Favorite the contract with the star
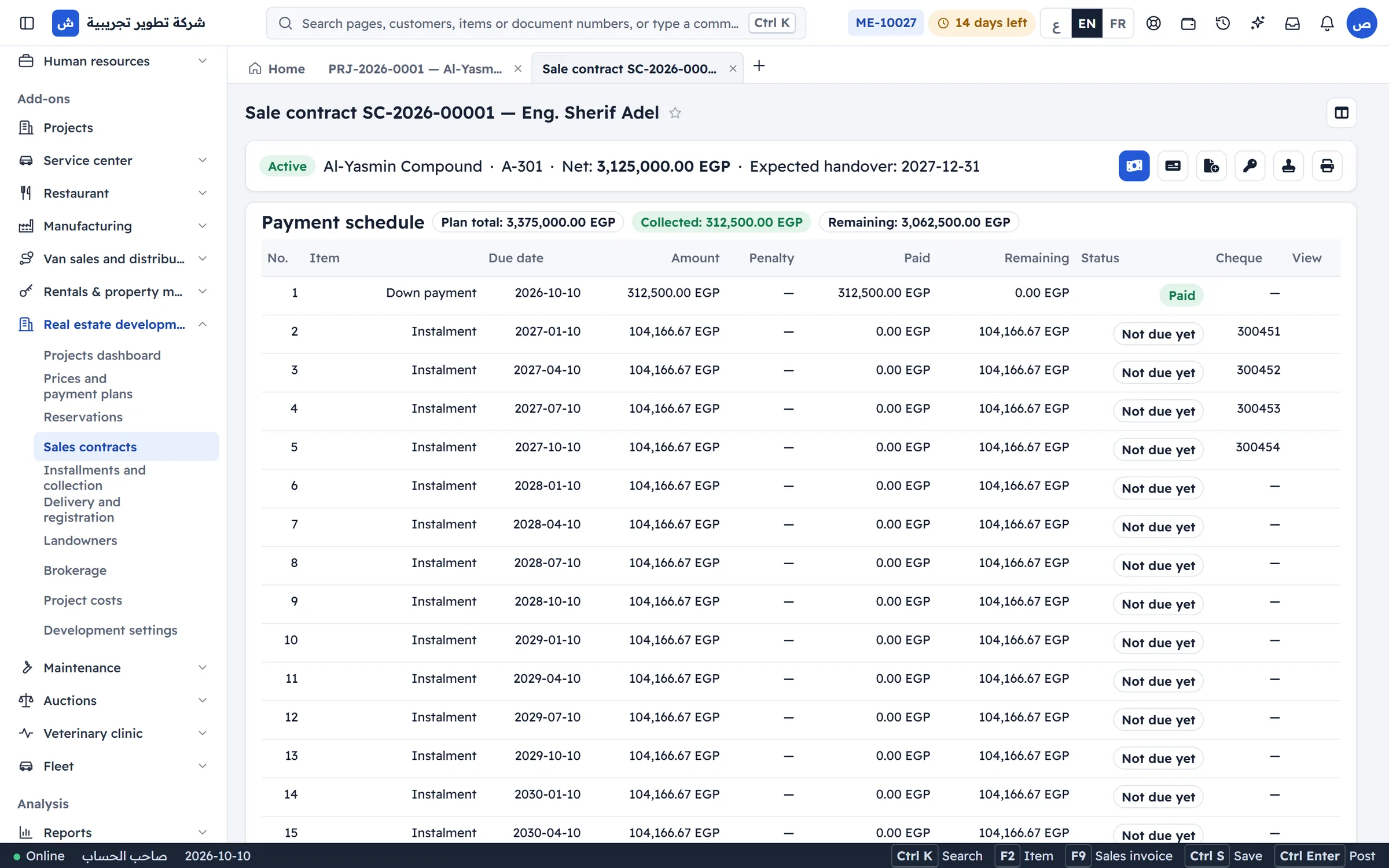 [x=675, y=113]
